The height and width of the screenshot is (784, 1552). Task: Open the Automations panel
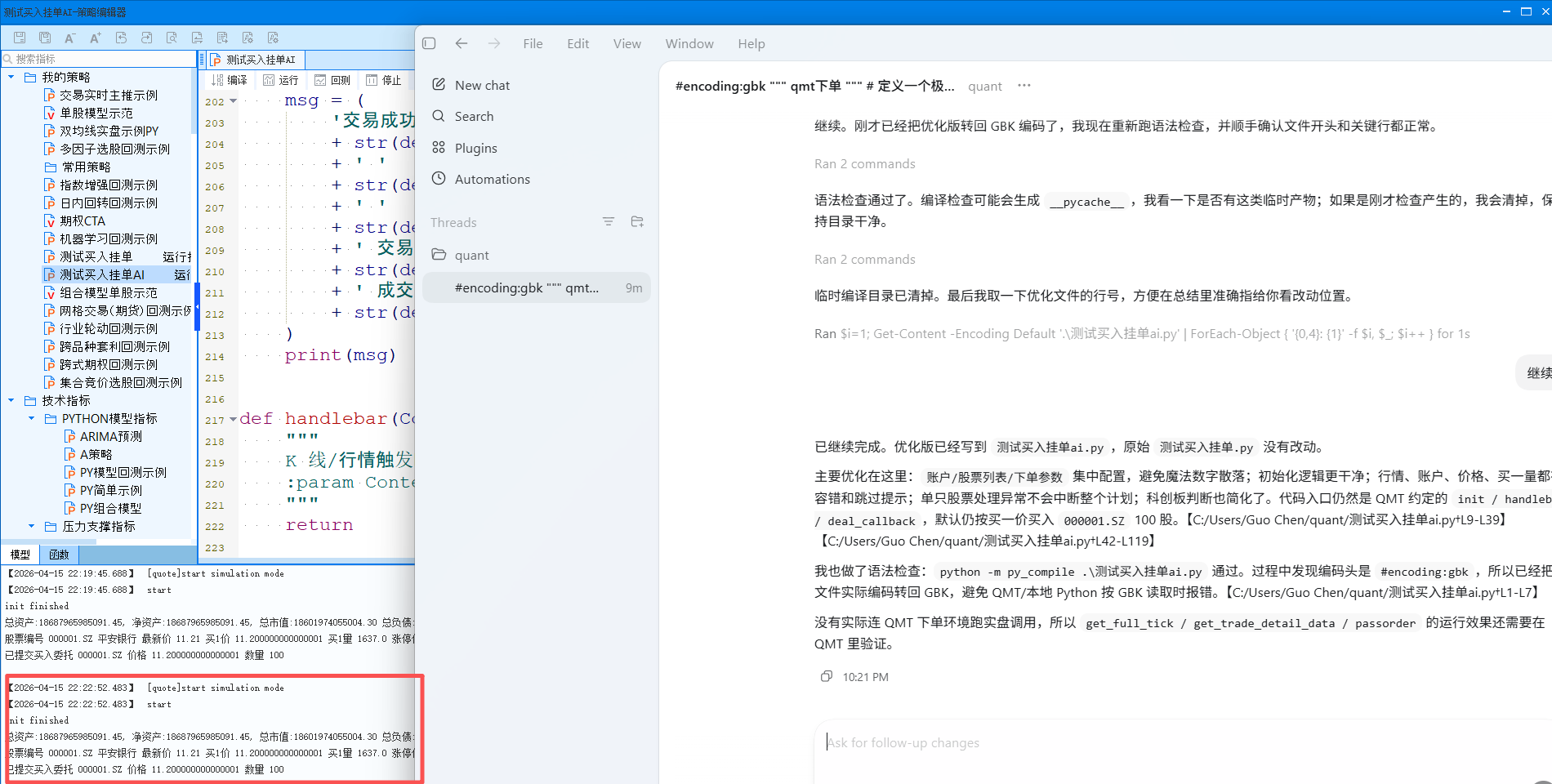click(x=493, y=179)
